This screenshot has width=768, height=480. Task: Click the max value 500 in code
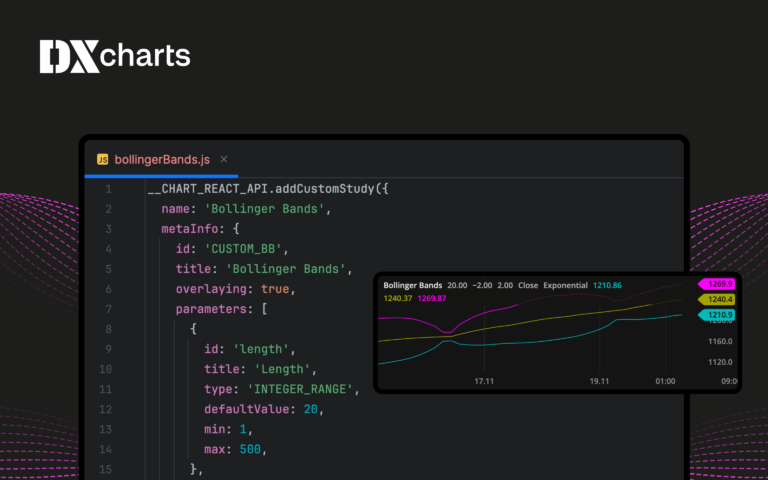pyautogui.click(x=250, y=449)
